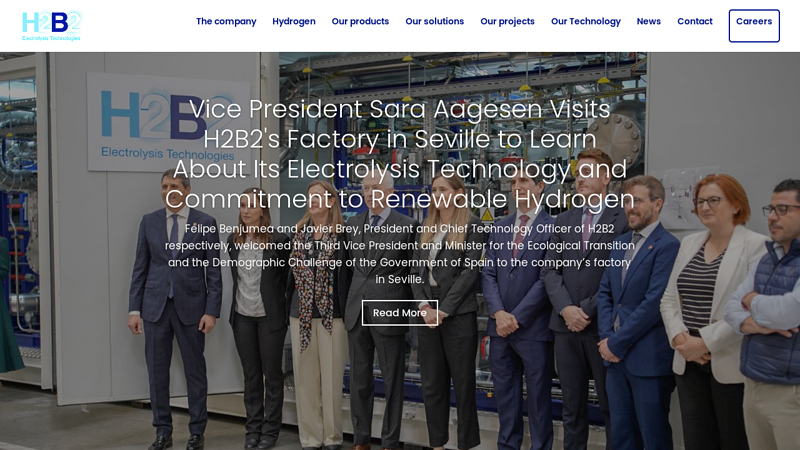Open the Hydrogen menu item
Screen dimensions: 800x450
(294, 21)
